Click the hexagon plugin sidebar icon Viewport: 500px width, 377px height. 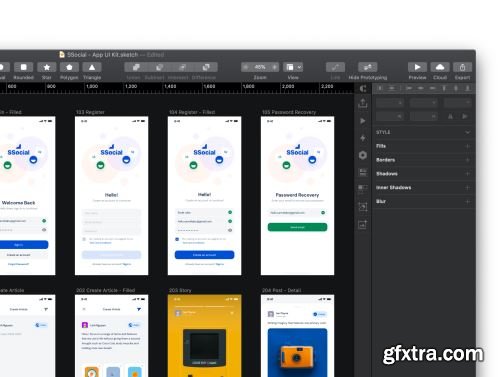pyautogui.click(x=363, y=155)
